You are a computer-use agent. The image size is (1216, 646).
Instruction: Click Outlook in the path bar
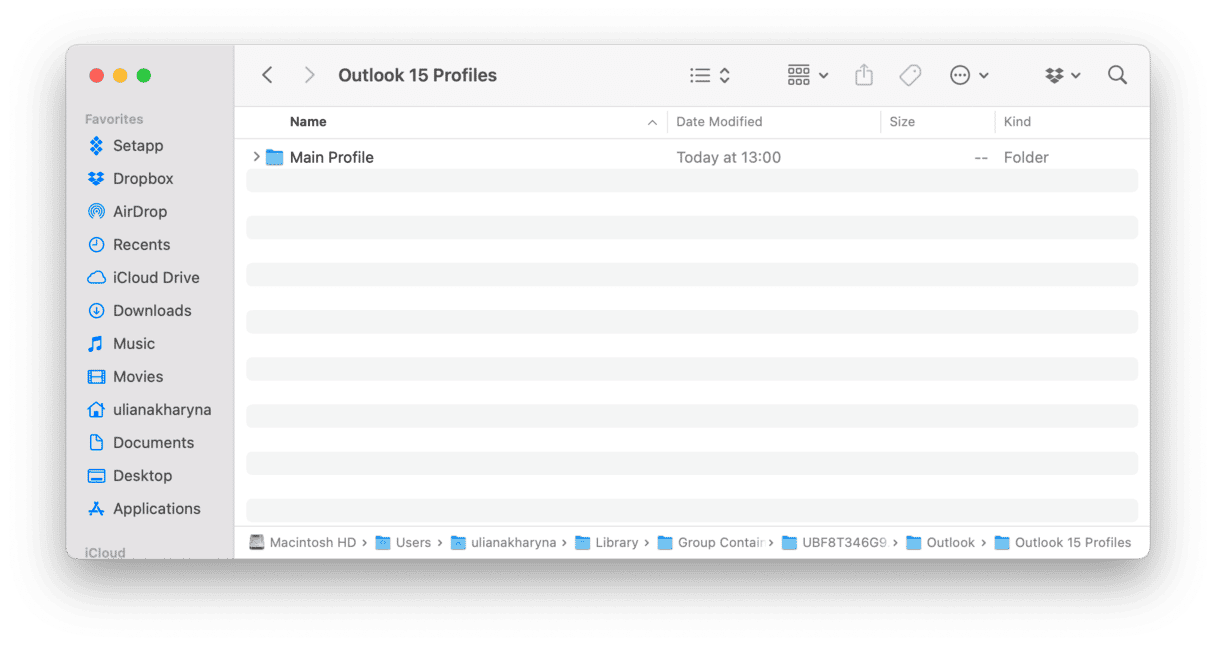coord(940,543)
